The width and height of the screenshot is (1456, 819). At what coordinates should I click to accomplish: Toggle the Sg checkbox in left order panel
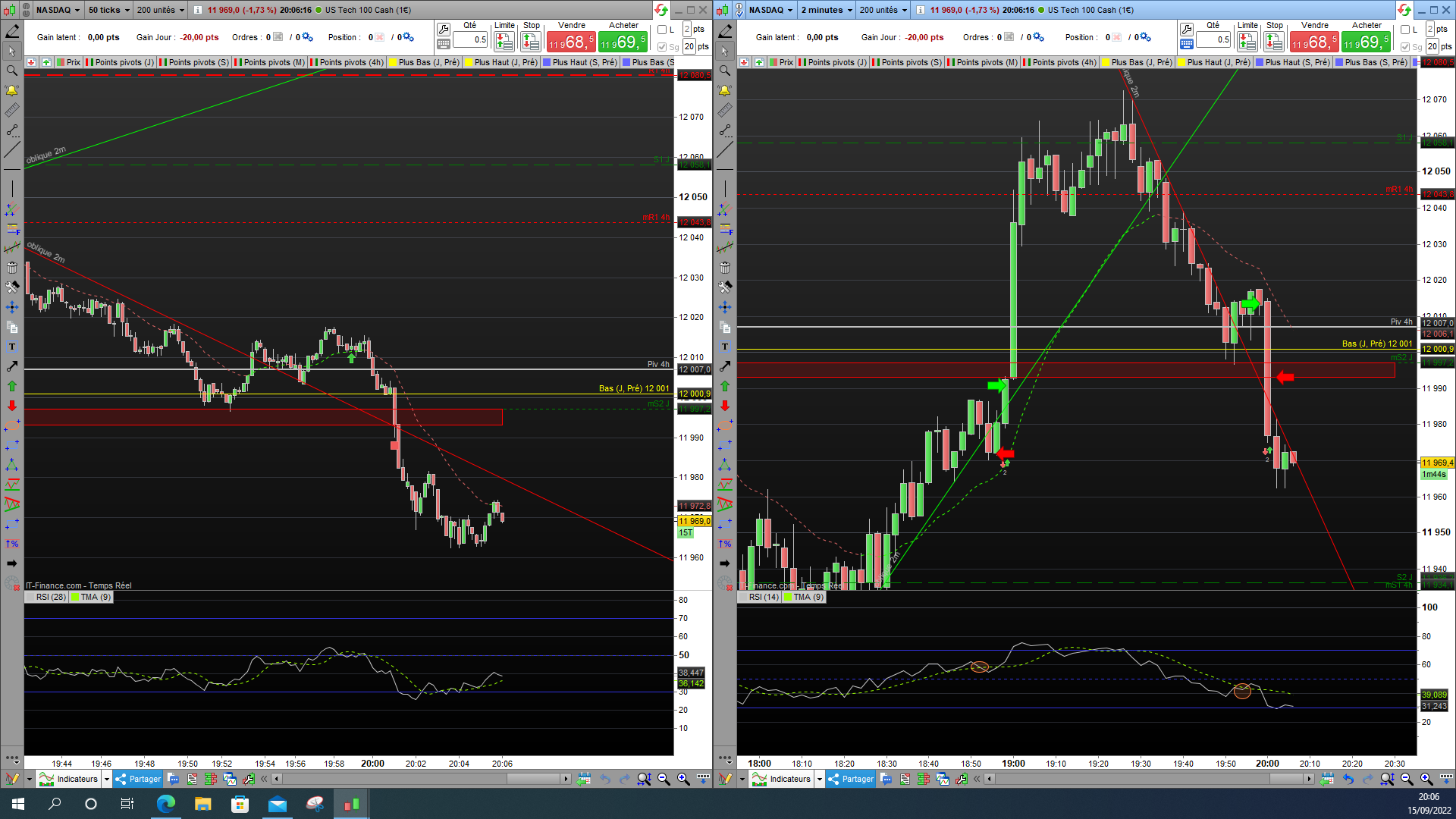[x=662, y=47]
